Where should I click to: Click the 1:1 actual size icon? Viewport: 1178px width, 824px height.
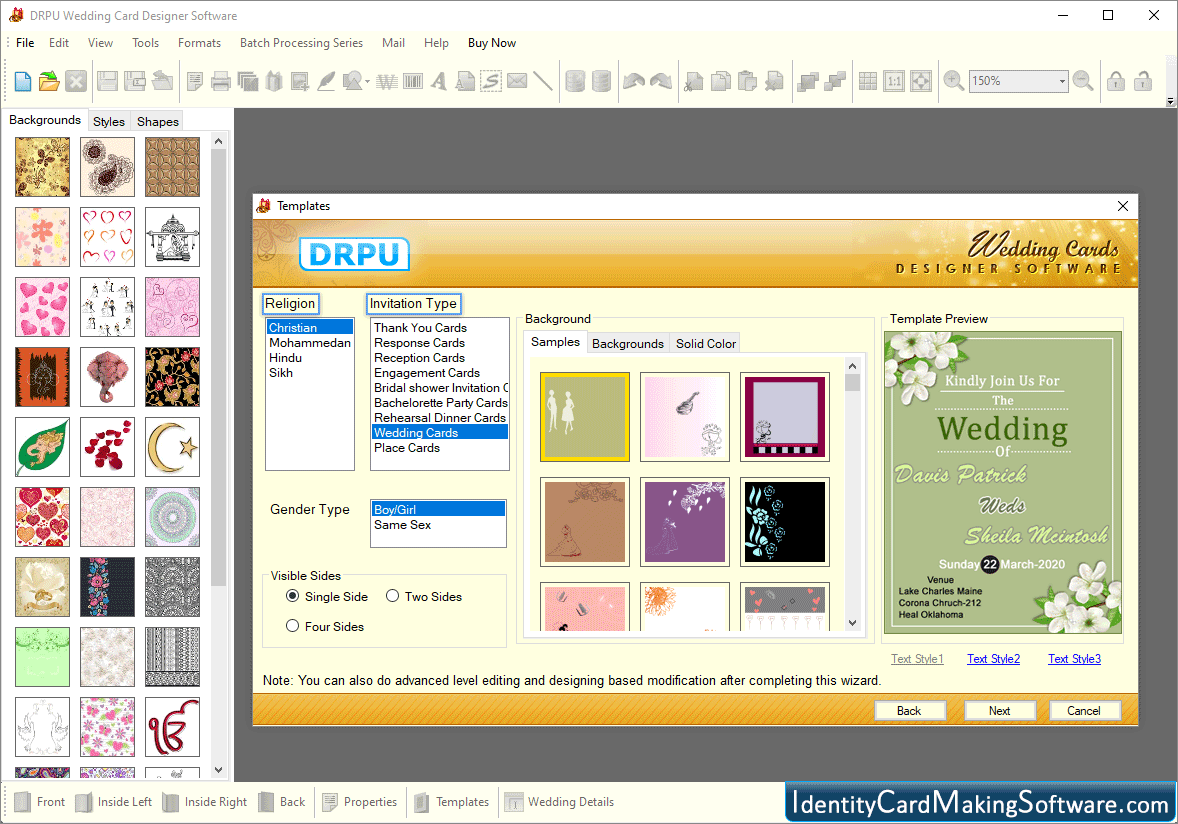tap(894, 81)
